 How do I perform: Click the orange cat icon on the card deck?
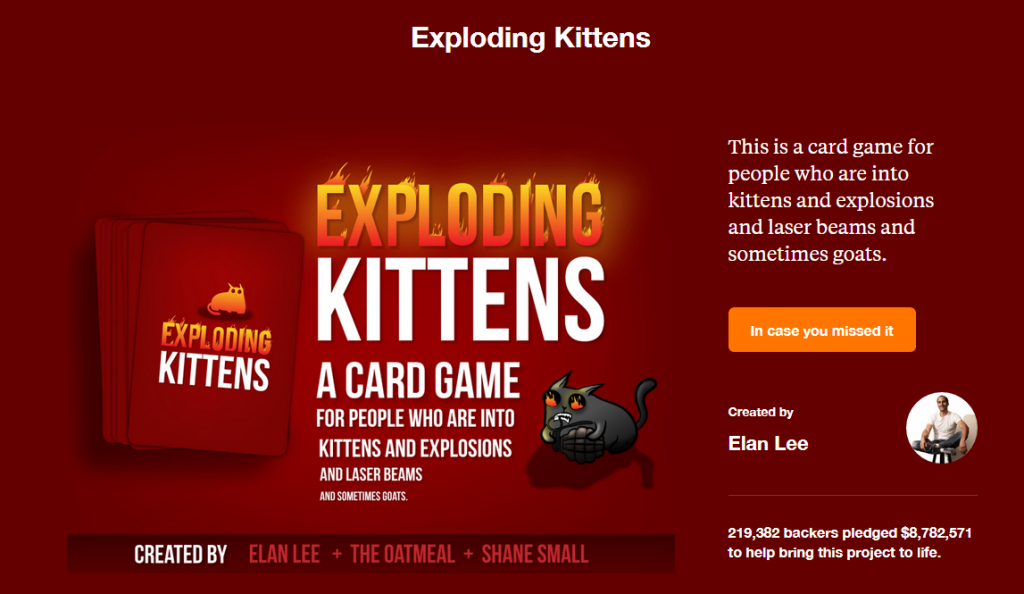click(227, 300)
